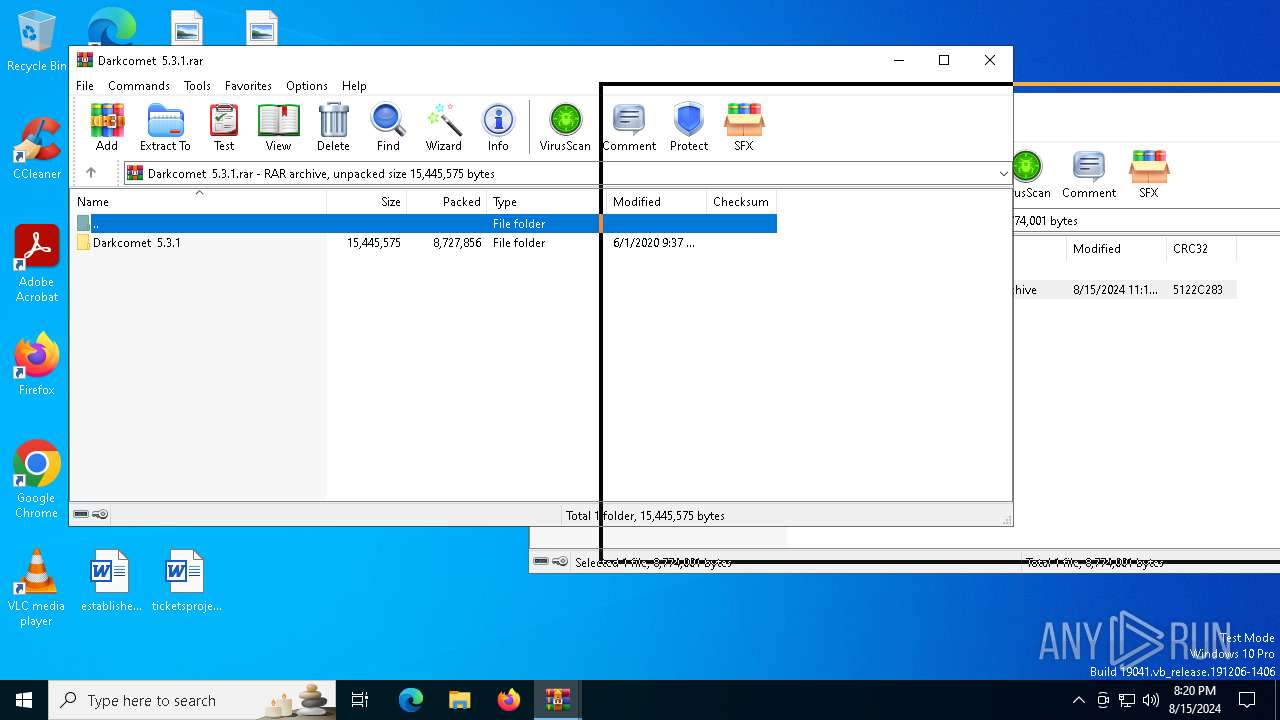Open Firefox from the taskbar
The height and width of the screenshot is (720, 1280).
pos(508,700)
